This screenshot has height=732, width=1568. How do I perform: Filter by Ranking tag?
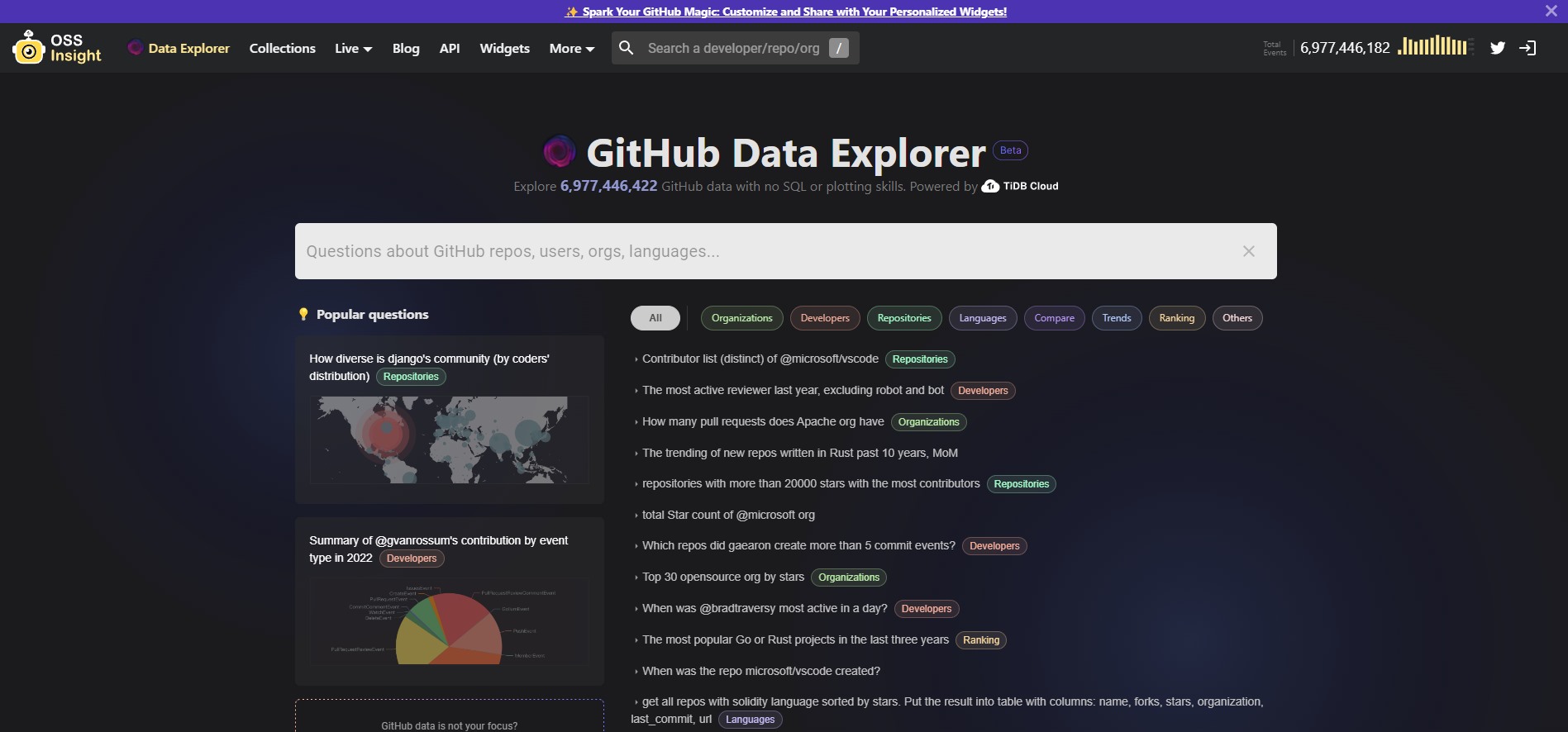click(1177, 318)
